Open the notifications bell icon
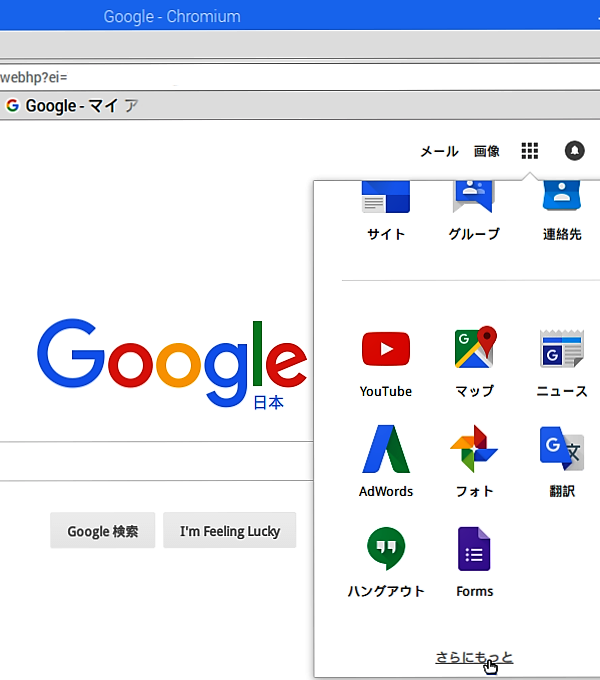 point(574,151)
